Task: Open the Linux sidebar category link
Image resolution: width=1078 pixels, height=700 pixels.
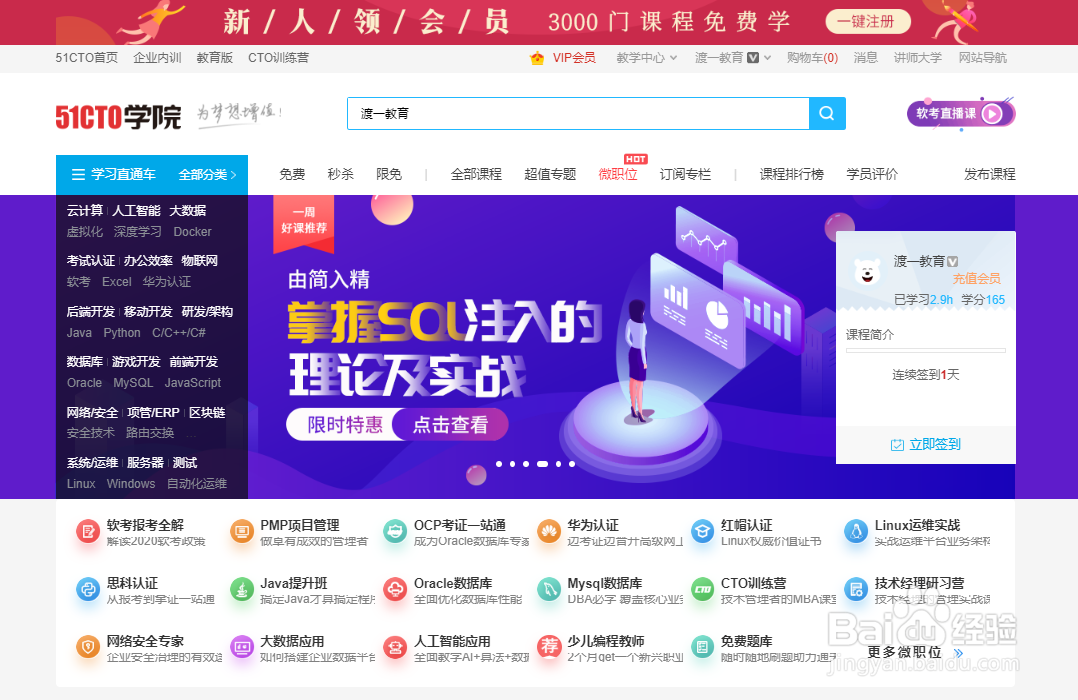Action: (81, 484)
